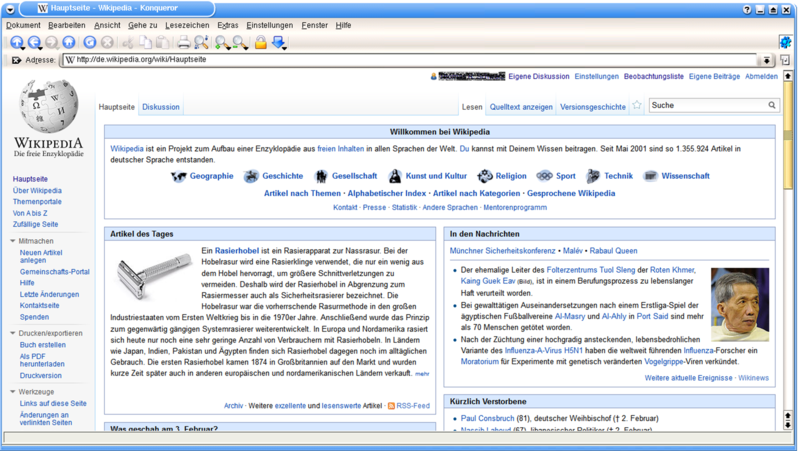Click the Home toolbar icon

click(69, 43)
